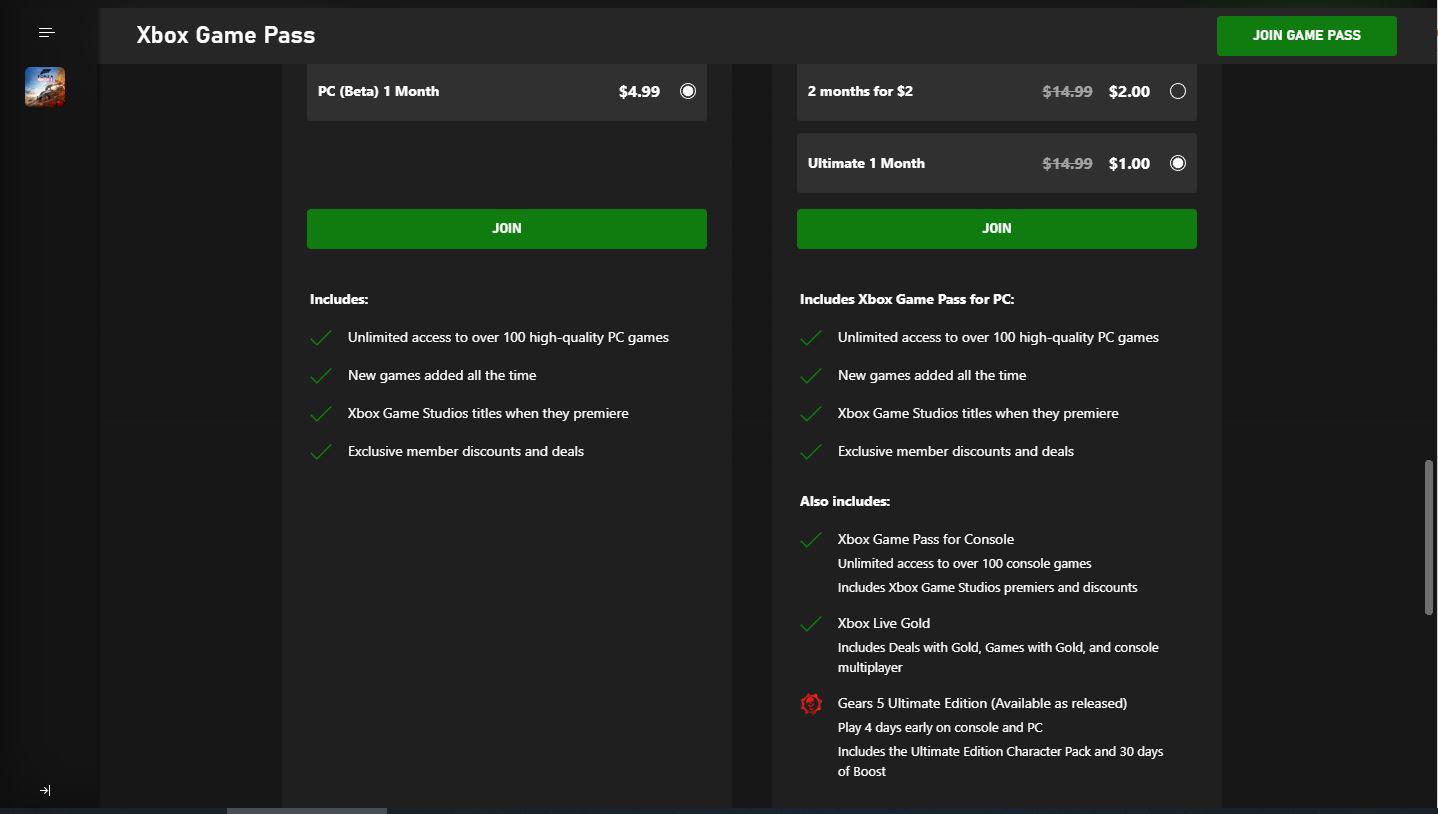Select the 2 months for $2 option
Viewport: 1438px width, 814px height.
(1178, 91)
